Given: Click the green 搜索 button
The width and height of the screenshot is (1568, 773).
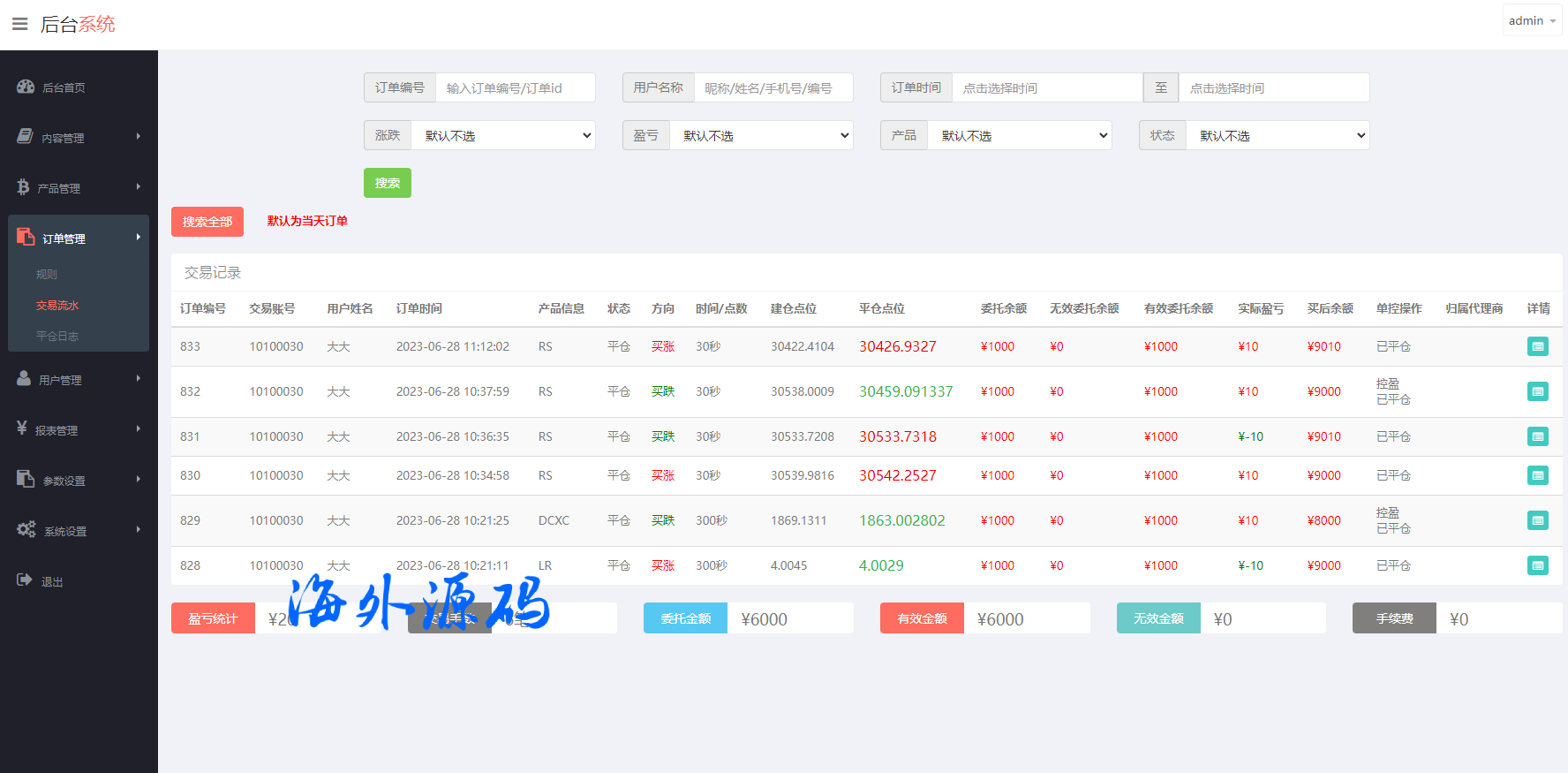Looking at the screenshot, I should pyautogui.click(x=387, y=183).
